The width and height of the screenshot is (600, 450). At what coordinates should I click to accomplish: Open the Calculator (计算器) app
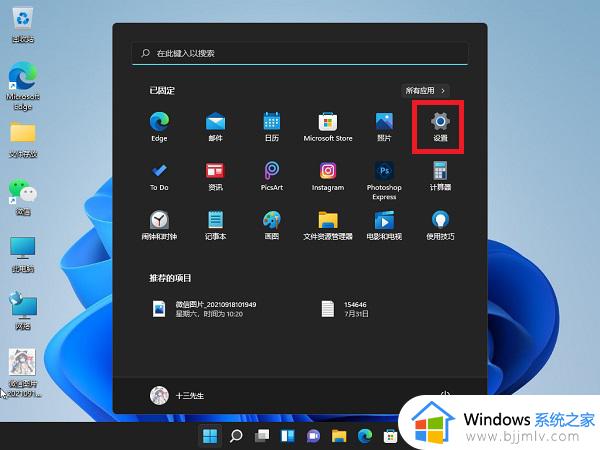coord(440,177)
